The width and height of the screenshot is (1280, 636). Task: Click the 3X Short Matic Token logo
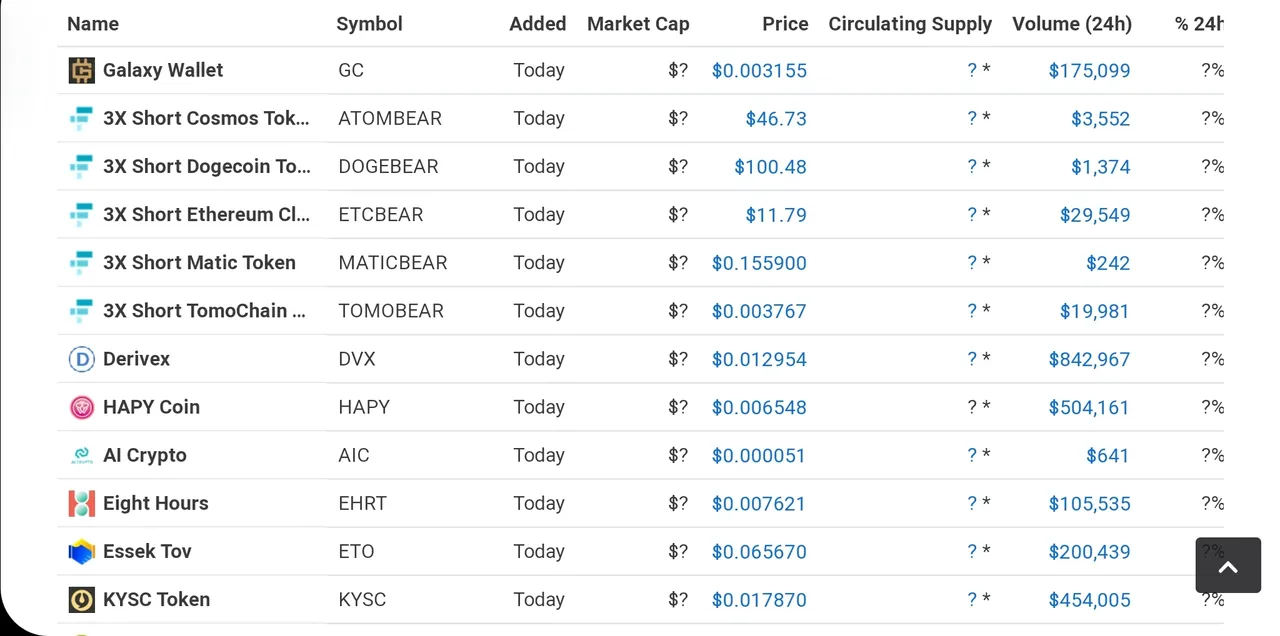[81, 262]
